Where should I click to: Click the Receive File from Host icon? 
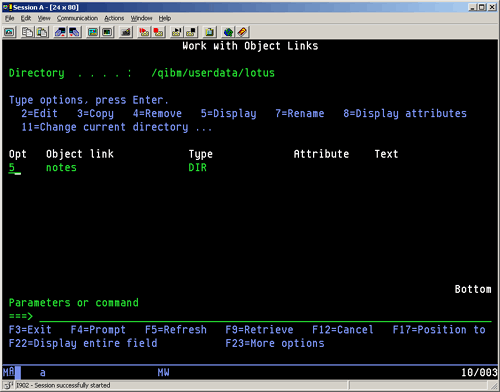click(75, 32)
